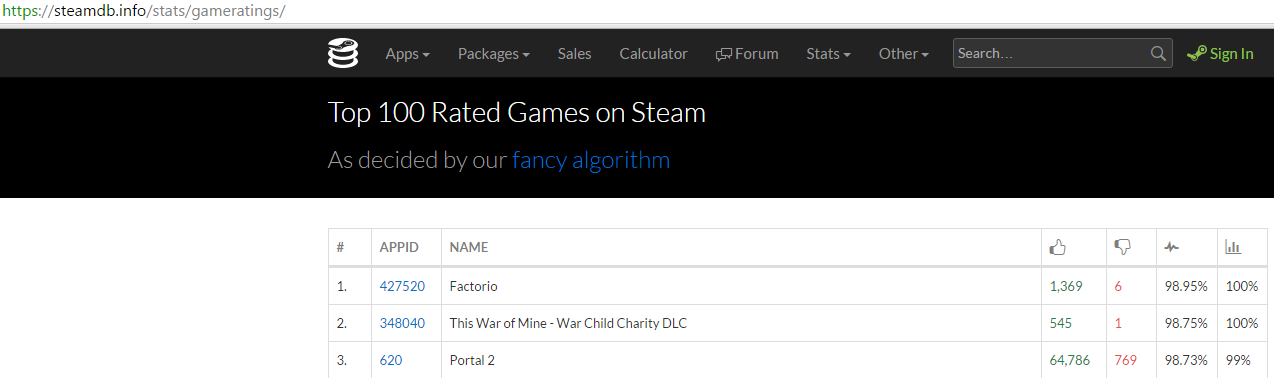Open the Packages dropdown menu
This screenshot has width=1274, height=378.
[494, 54]
